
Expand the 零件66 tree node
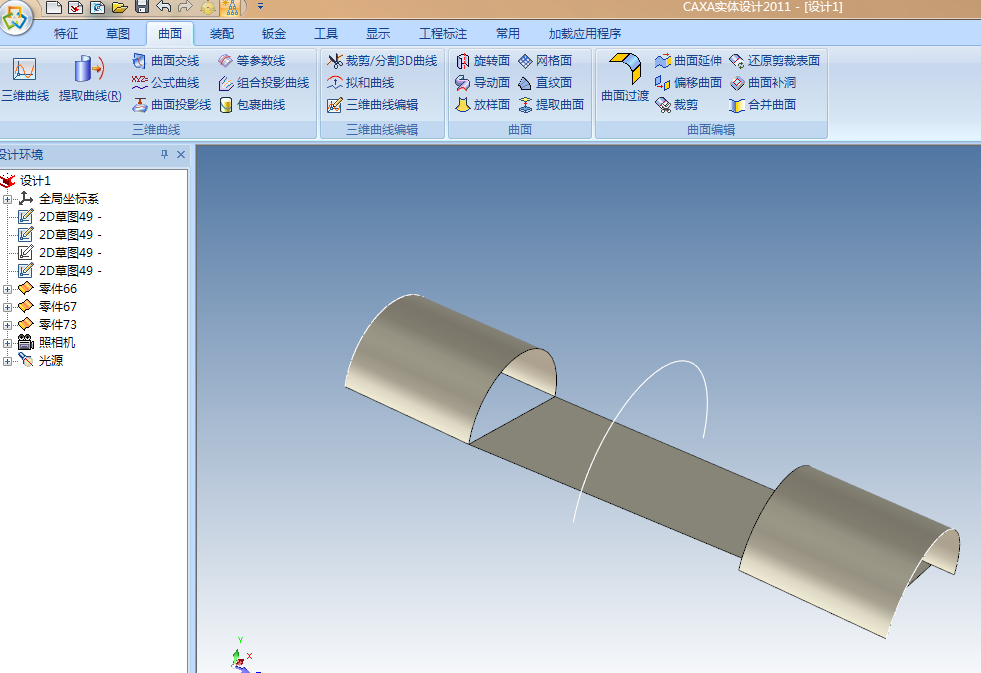tap(8, 289)
